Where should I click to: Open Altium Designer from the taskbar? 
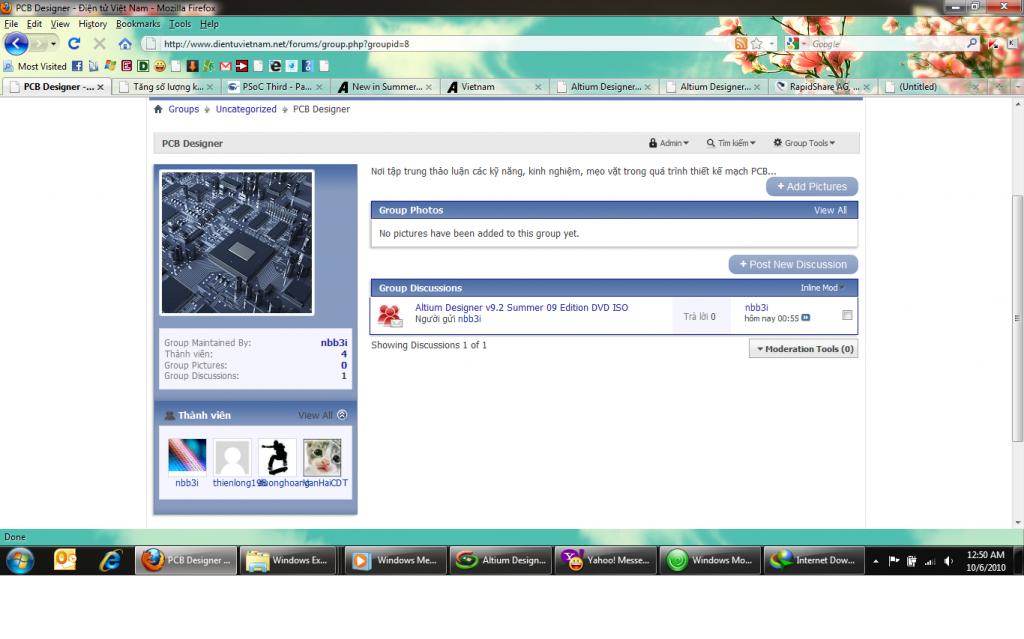tap(501, 561)
